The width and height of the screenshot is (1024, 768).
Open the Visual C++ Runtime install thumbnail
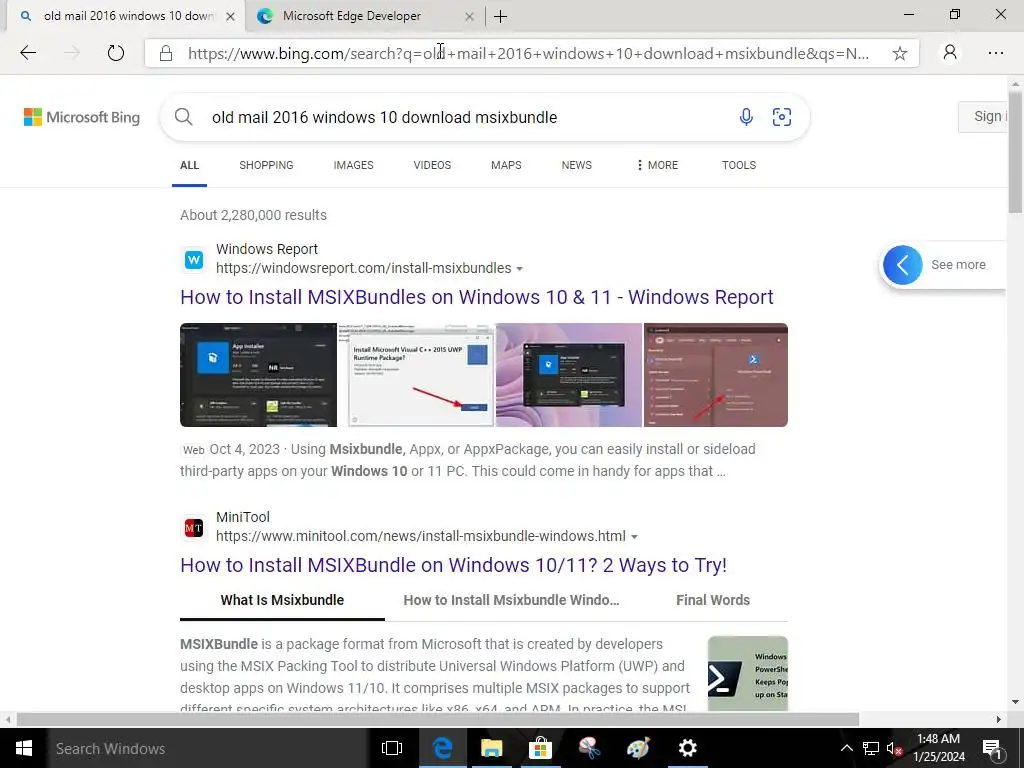[x=416, y=375]
